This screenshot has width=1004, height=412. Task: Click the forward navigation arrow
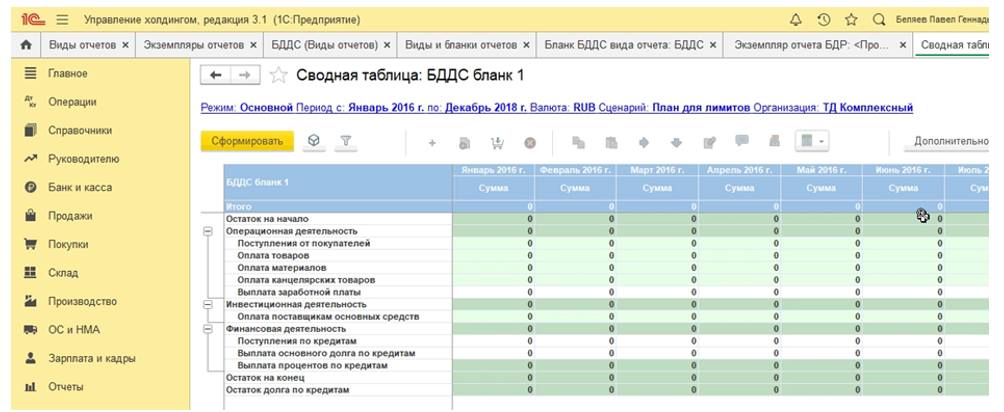click(245, 76)
